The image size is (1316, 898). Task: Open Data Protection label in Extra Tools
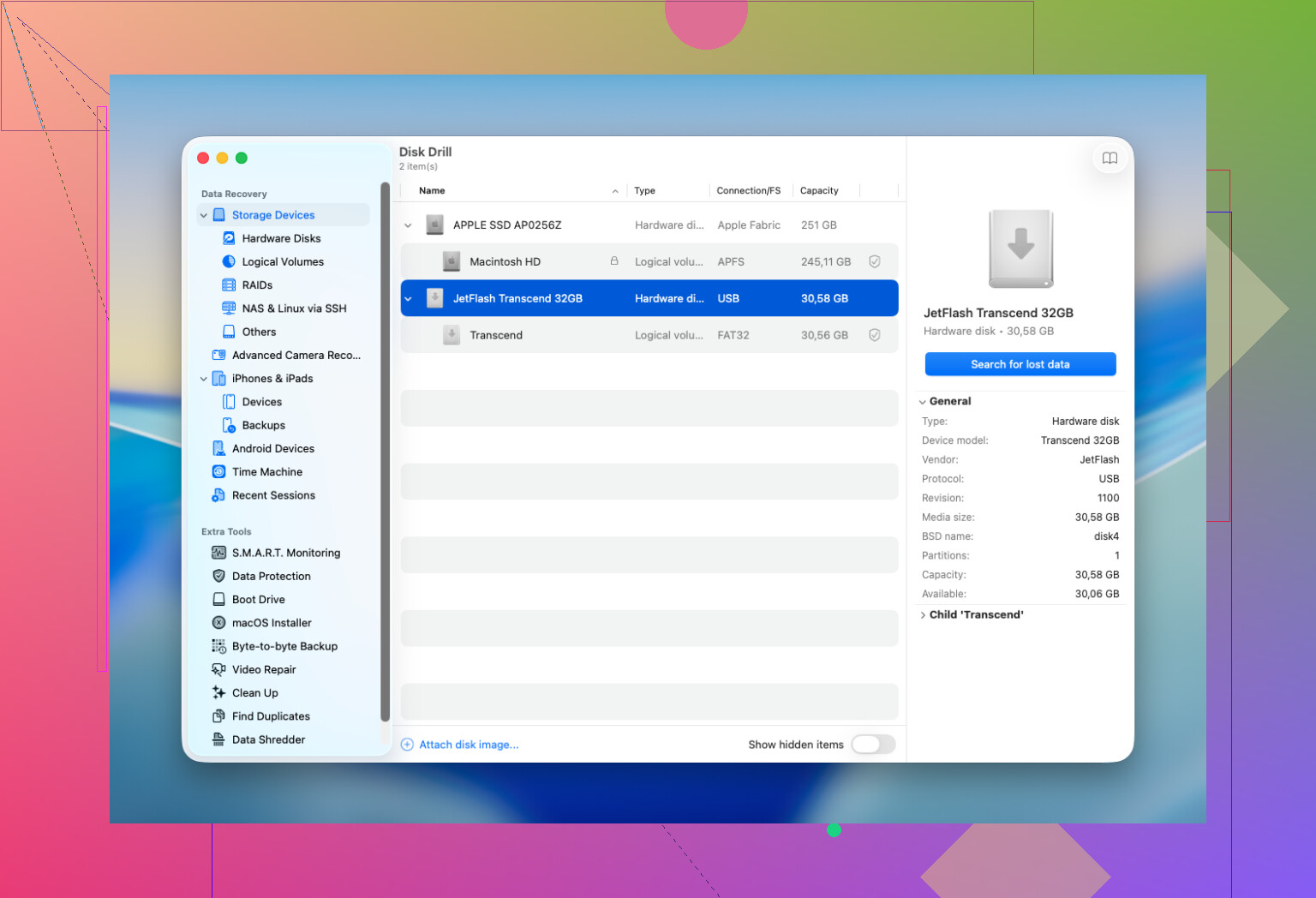click(272, 576)
